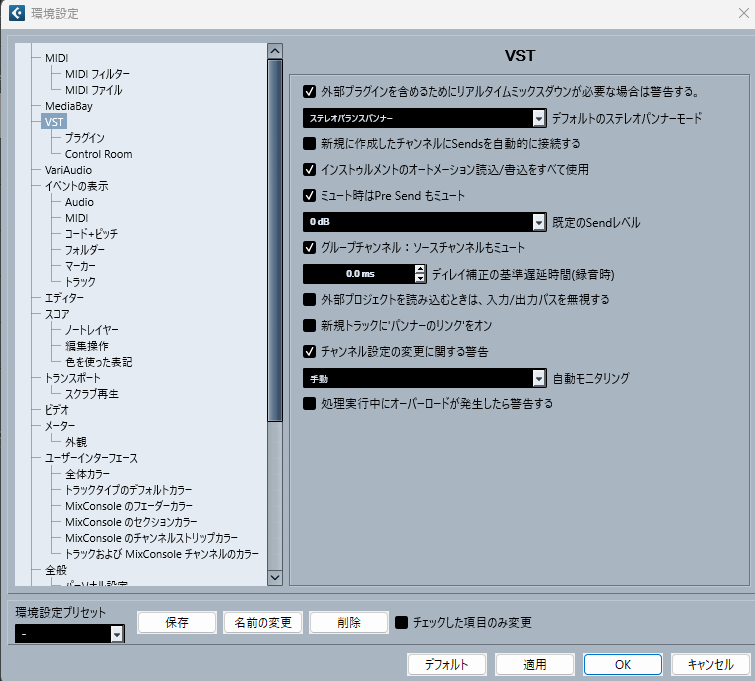Screen dimensions: 755x681
Task: Select トラックタイプのデフォルトカラー in the tree
Action: coord(129,490)
